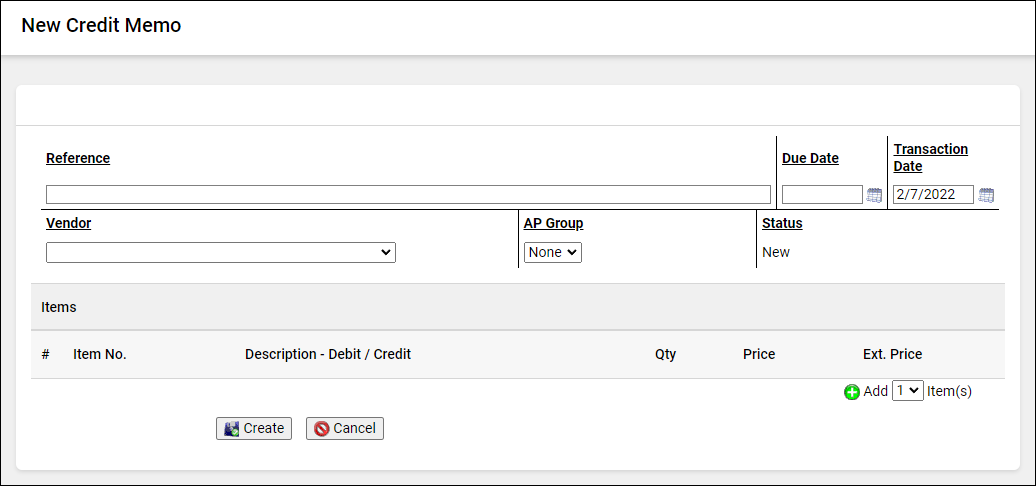Expand the Vendor dropdown
Viewport: 1036px width, 486px height.
221,252
